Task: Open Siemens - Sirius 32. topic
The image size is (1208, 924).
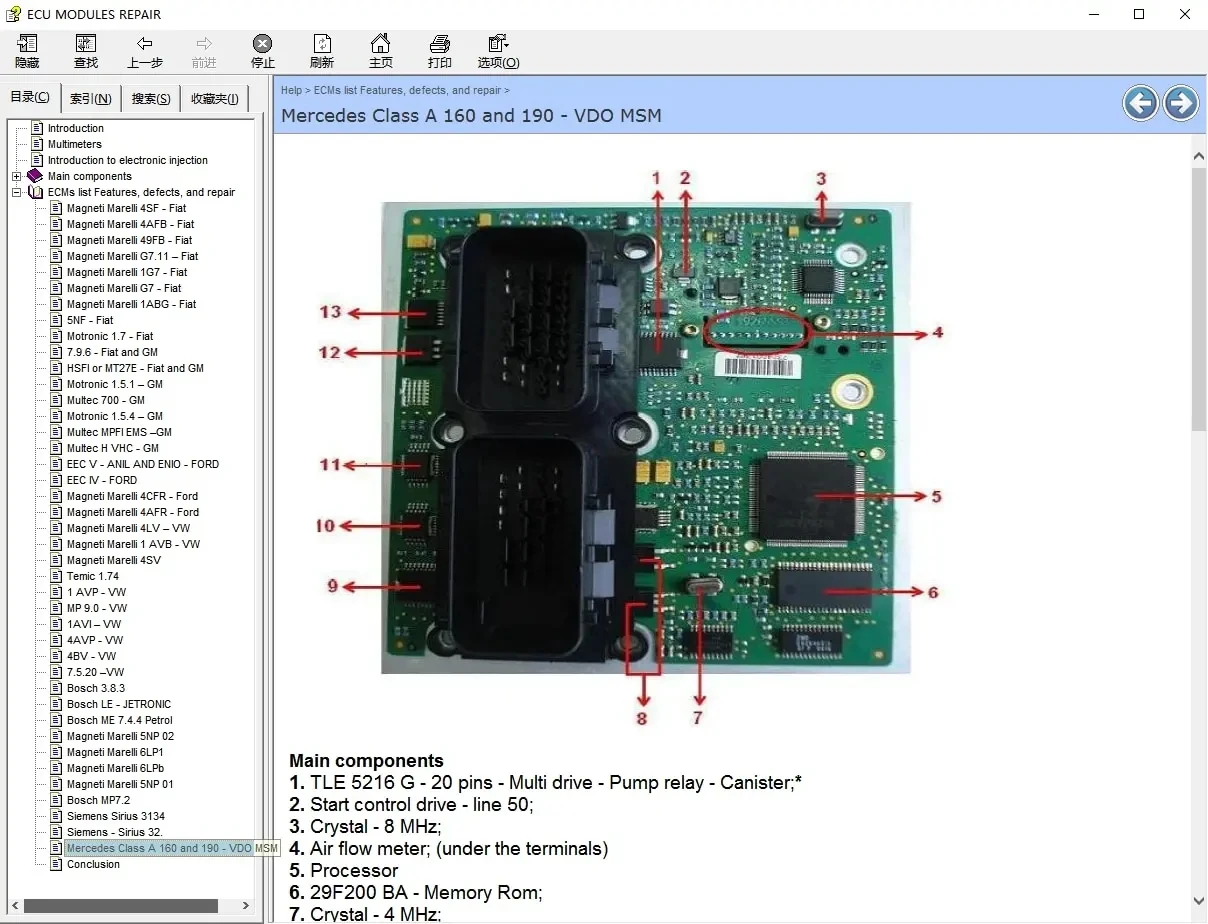Action: [x=114, y=832]
